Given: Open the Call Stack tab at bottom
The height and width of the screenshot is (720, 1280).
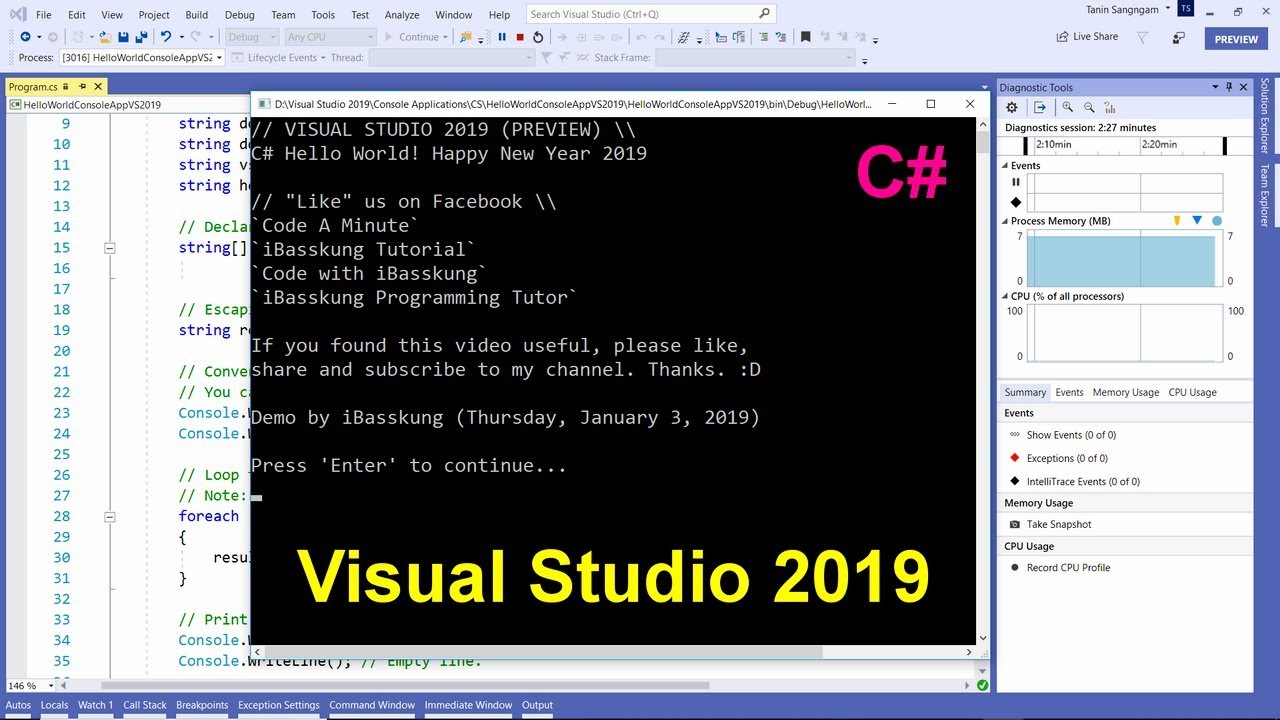Looking at the screenshot, I should pos(145,705).
